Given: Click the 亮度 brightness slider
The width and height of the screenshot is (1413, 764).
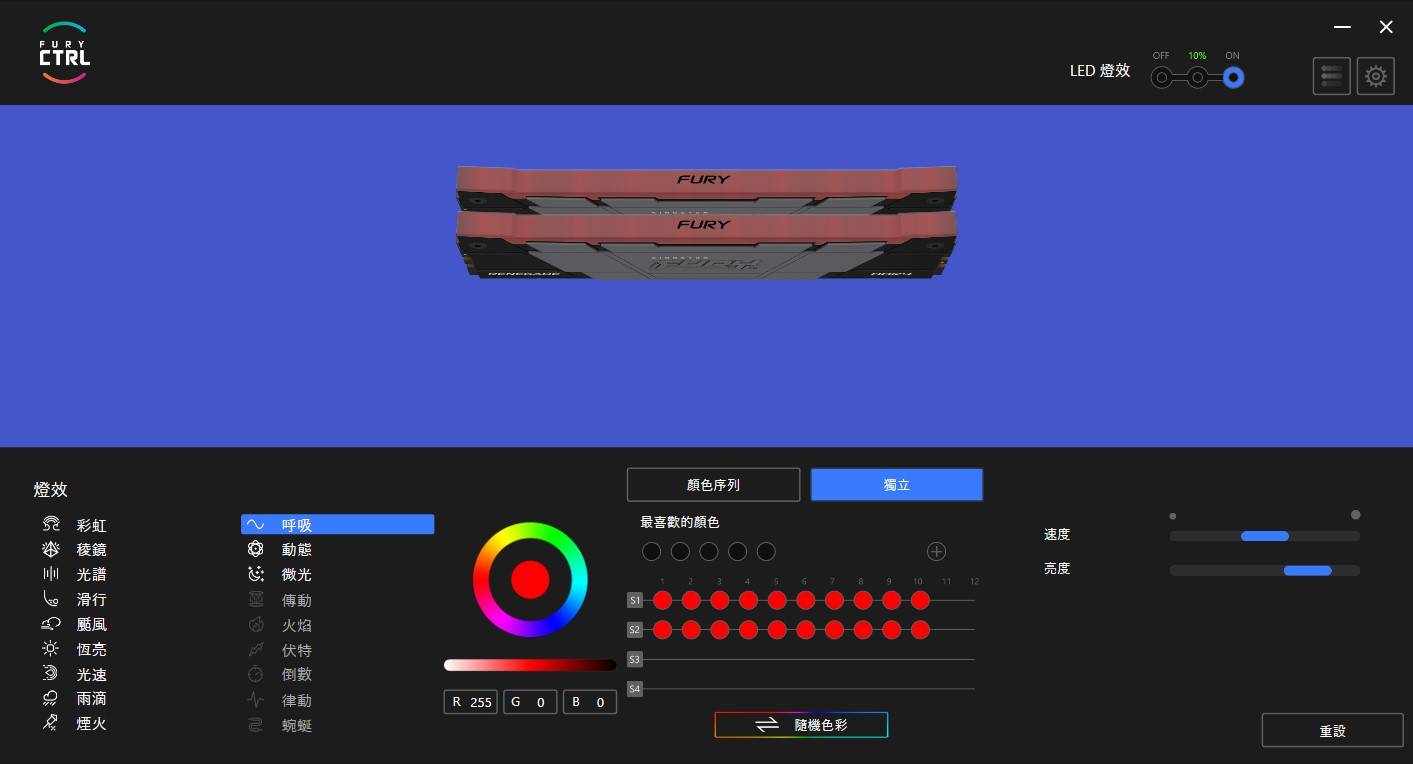Looking at the screenshot, I should click(1264, 571).
